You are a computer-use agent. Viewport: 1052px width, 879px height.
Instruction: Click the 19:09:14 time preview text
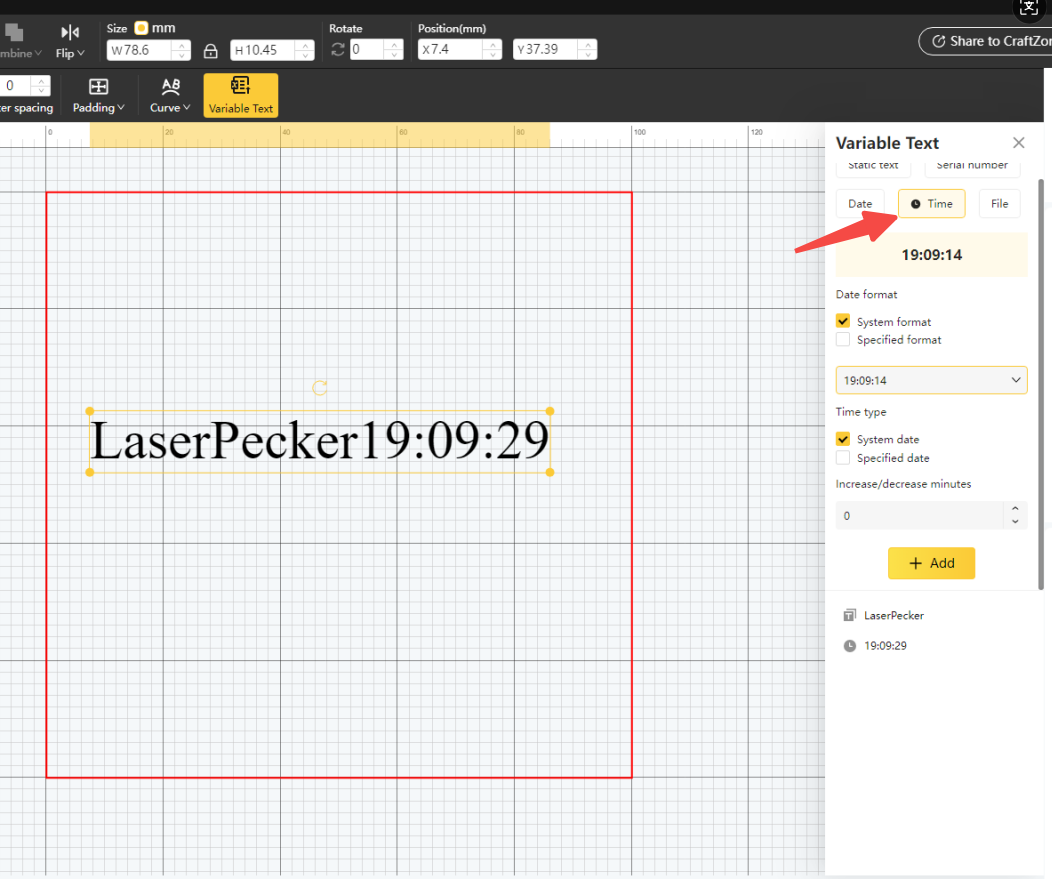931,255
